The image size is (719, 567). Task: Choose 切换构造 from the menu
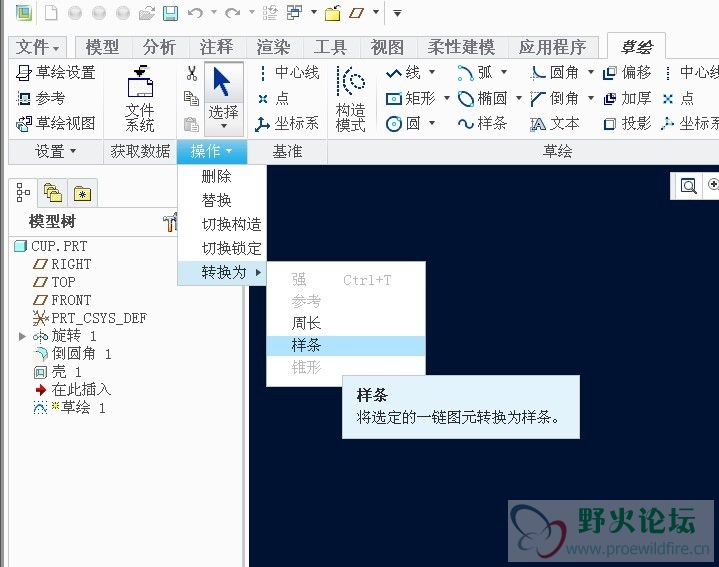[x=222, y=224]
